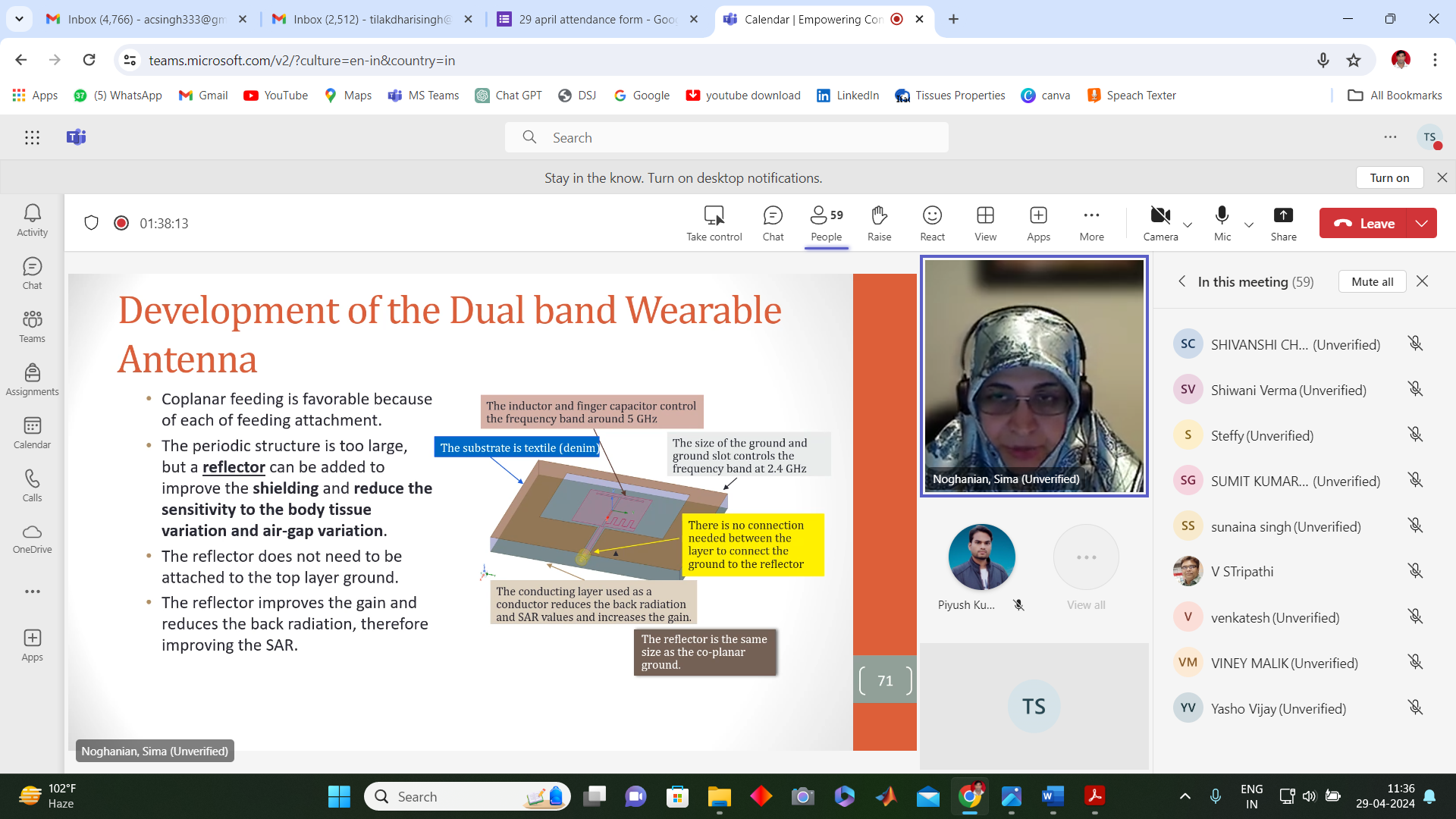Open OneDrive from the sidebar
Image resolution: width=1456 pixels, height=819 pixels.
point(32,538)
